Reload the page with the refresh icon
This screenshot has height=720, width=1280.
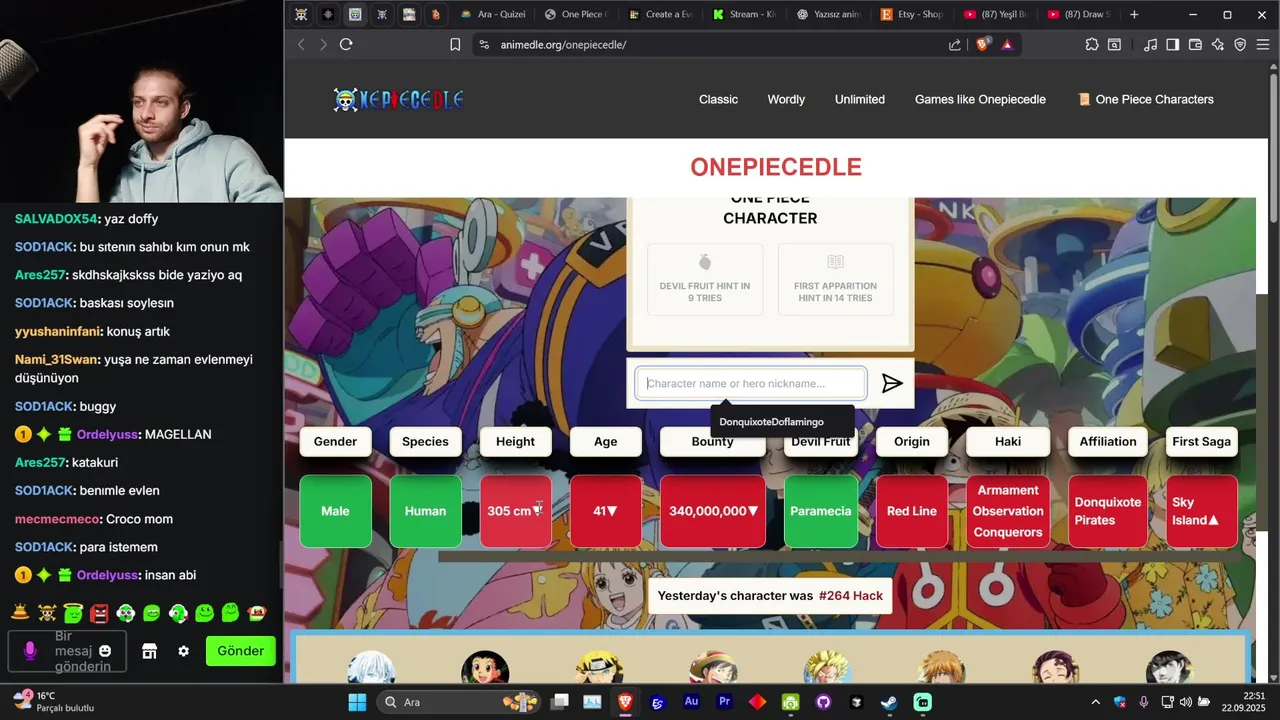(x=346, y=44)
